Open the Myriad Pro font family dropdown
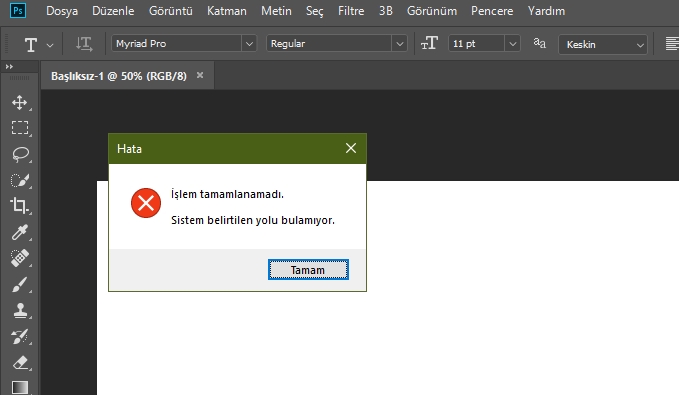Viewport: 679px width, 395px height. click(249, 44)
